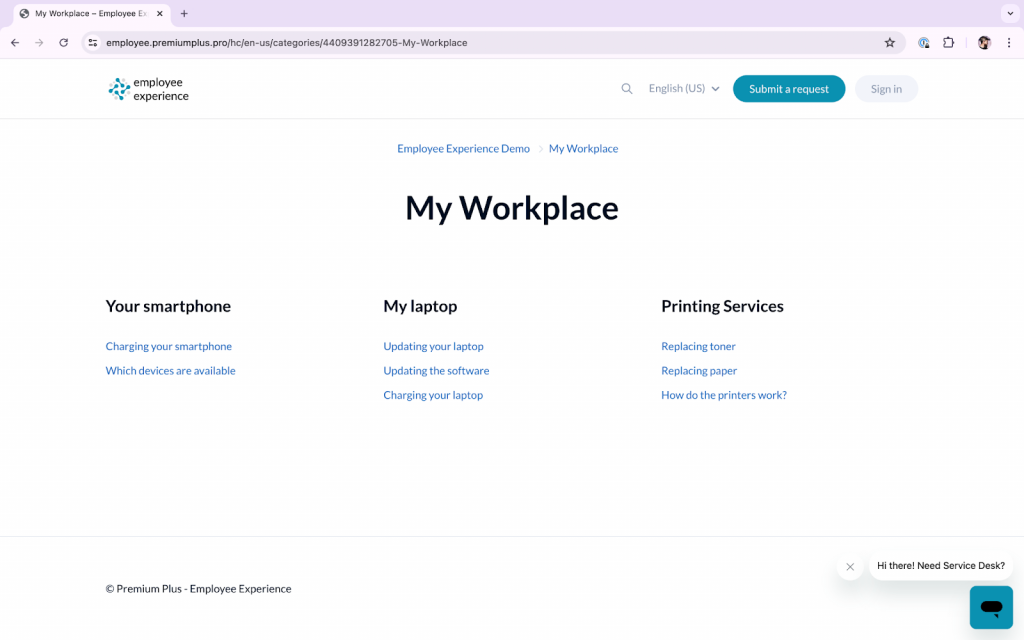Reload the page

[x=64, y=43]
